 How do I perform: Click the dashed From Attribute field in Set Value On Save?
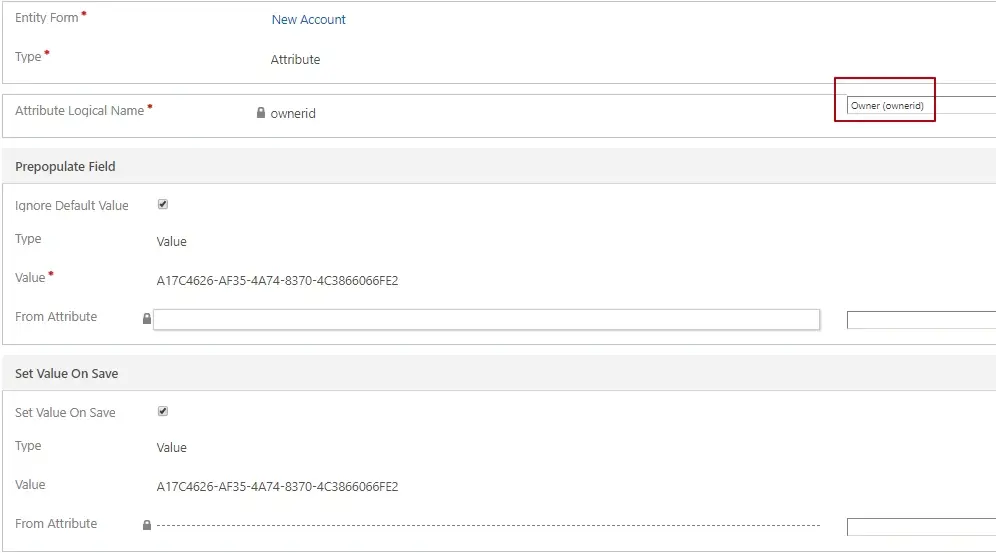(486, 525)
